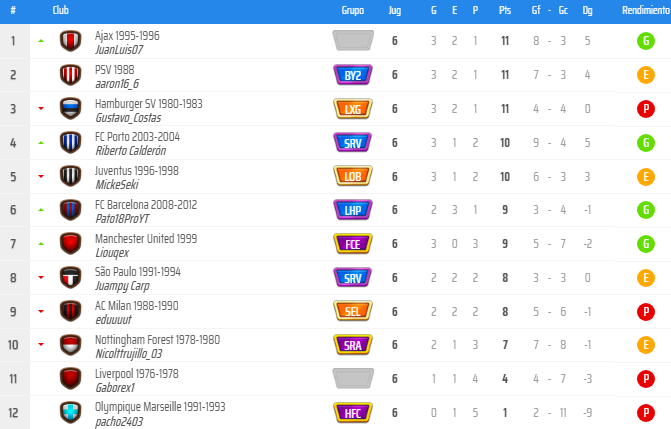The height and width of the screenshot is (429, 671).
Task: Sort table by Pts column header
Action: (x=504, y=9)
